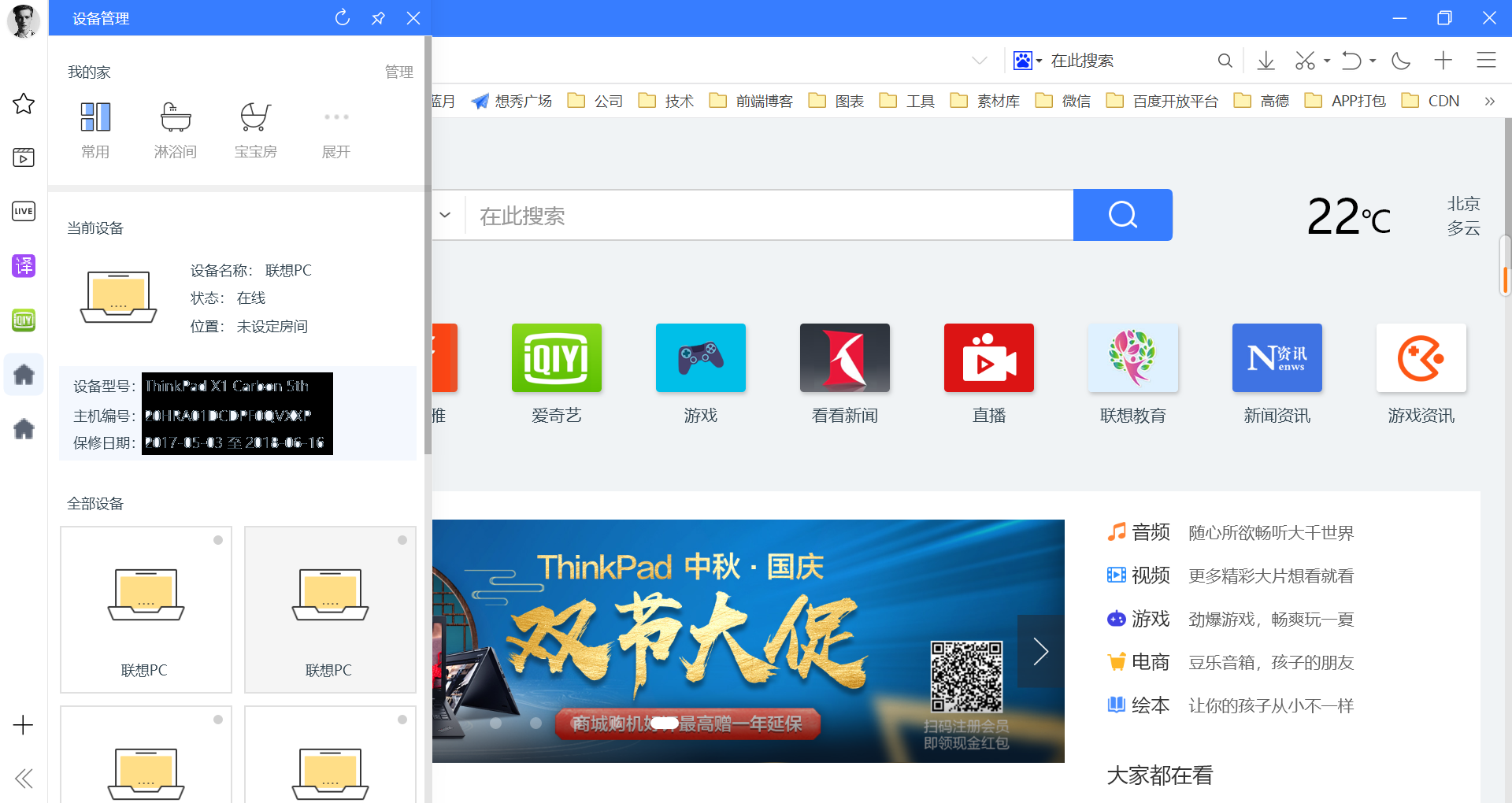Open the hamburger main menu

pyautogui.click(x=1486, y=61)
